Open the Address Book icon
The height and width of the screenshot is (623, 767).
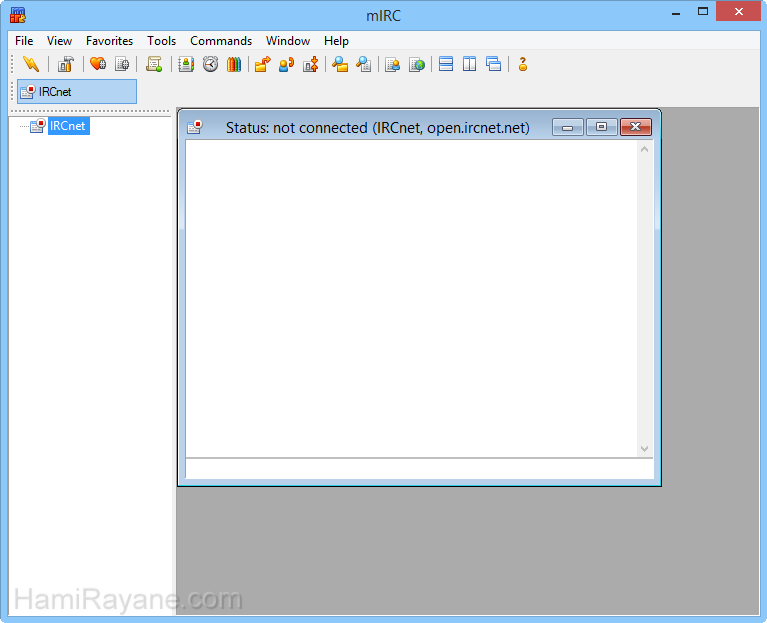[x=186, y=64]
